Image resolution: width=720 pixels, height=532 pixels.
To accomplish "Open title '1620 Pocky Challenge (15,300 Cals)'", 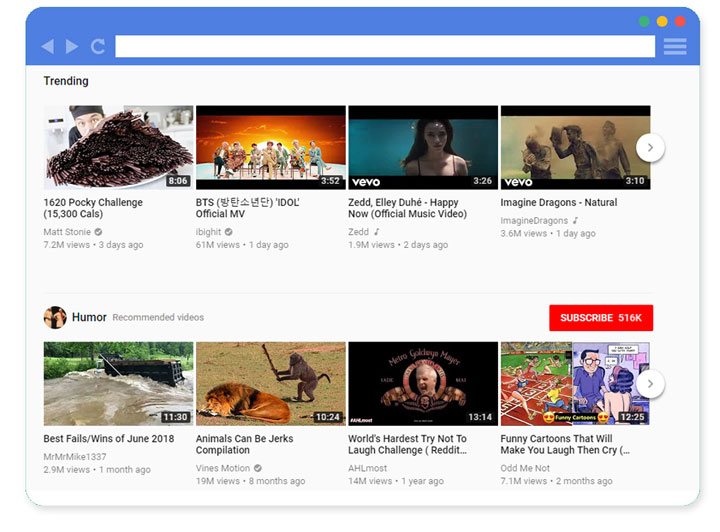I will [x=93, y=208].
